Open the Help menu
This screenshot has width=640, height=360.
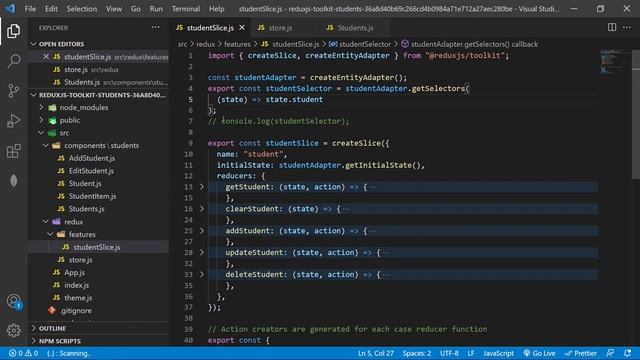[x=216, y=9]
